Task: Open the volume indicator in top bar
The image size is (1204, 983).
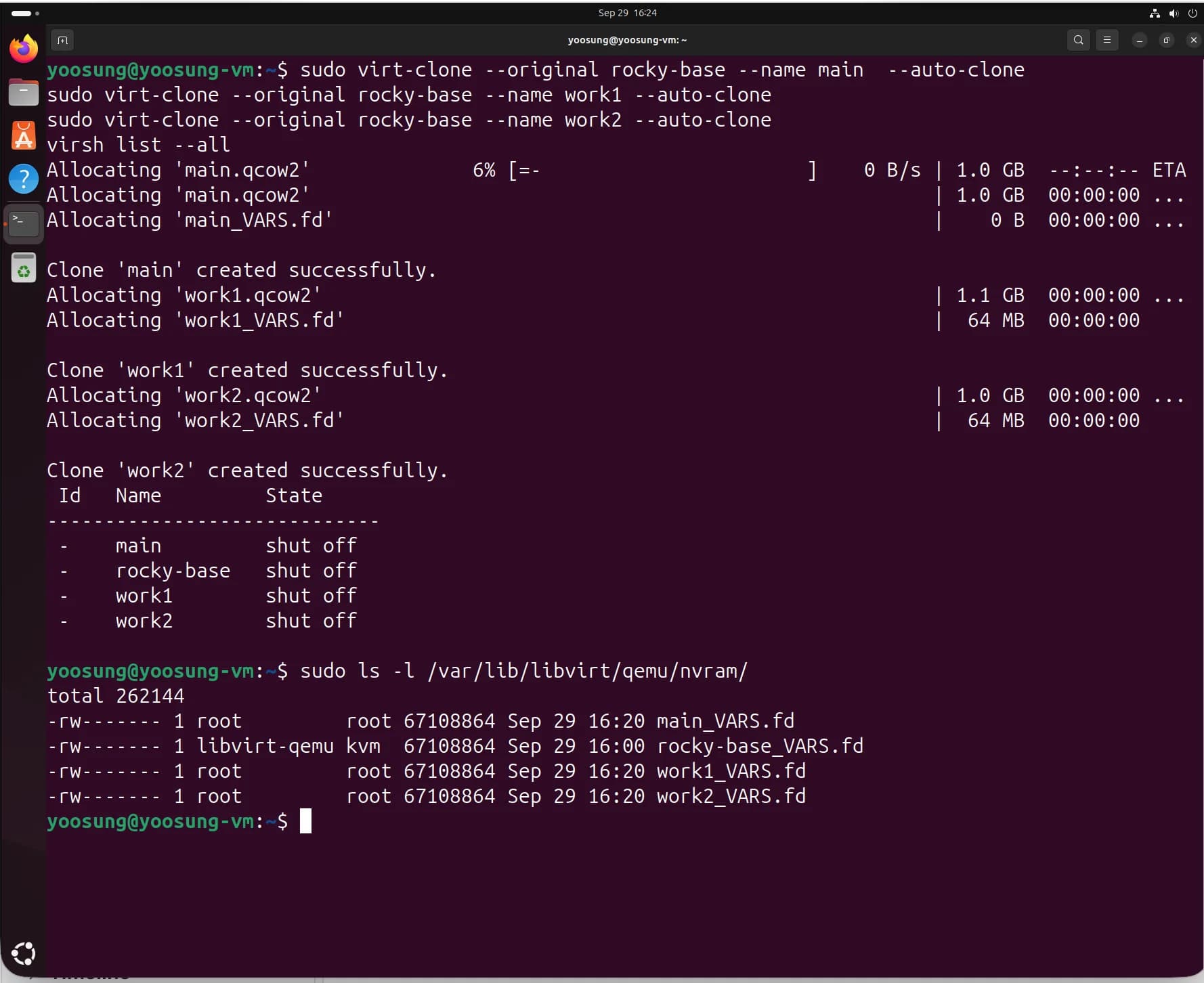Action: click(1174, 13)
